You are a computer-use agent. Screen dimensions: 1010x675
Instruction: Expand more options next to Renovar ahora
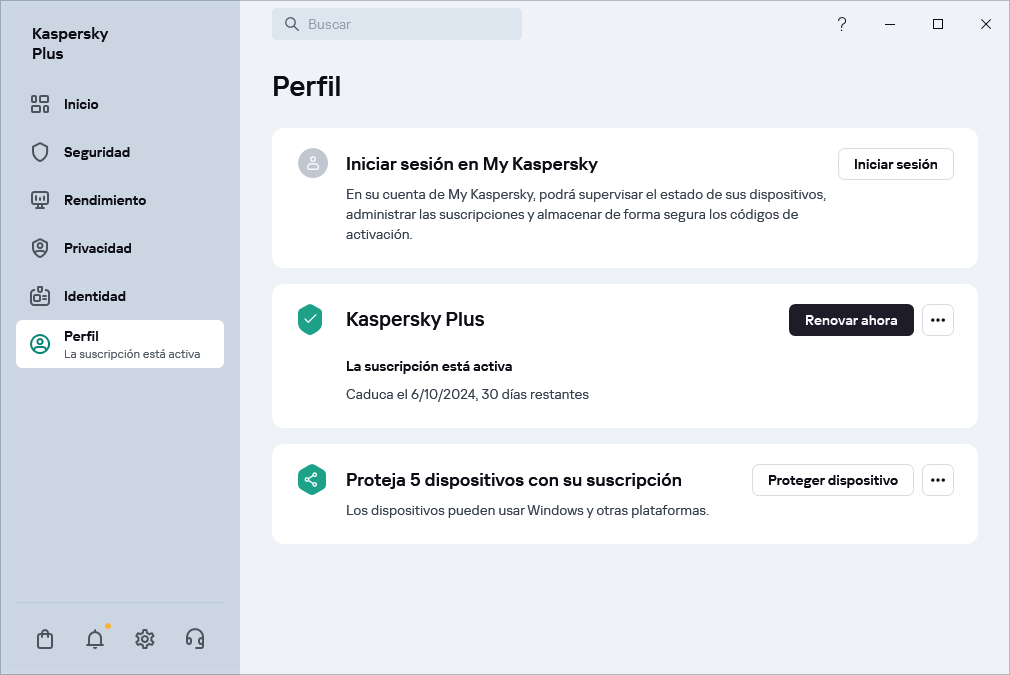[x=937, y=320]
